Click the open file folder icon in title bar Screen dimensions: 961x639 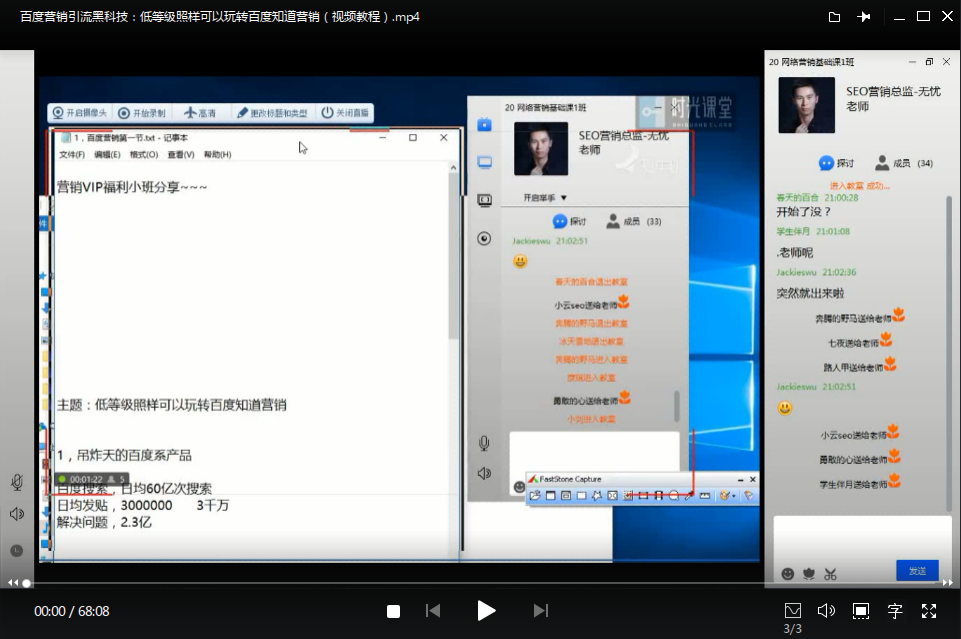coord(834,17)
